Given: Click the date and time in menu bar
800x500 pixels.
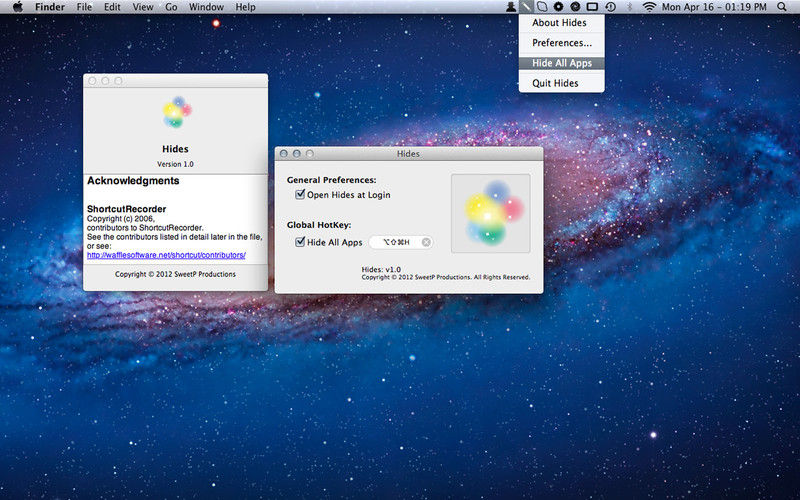Looking at the screenshot, I should pyautogui.click(x=714, y=7).
